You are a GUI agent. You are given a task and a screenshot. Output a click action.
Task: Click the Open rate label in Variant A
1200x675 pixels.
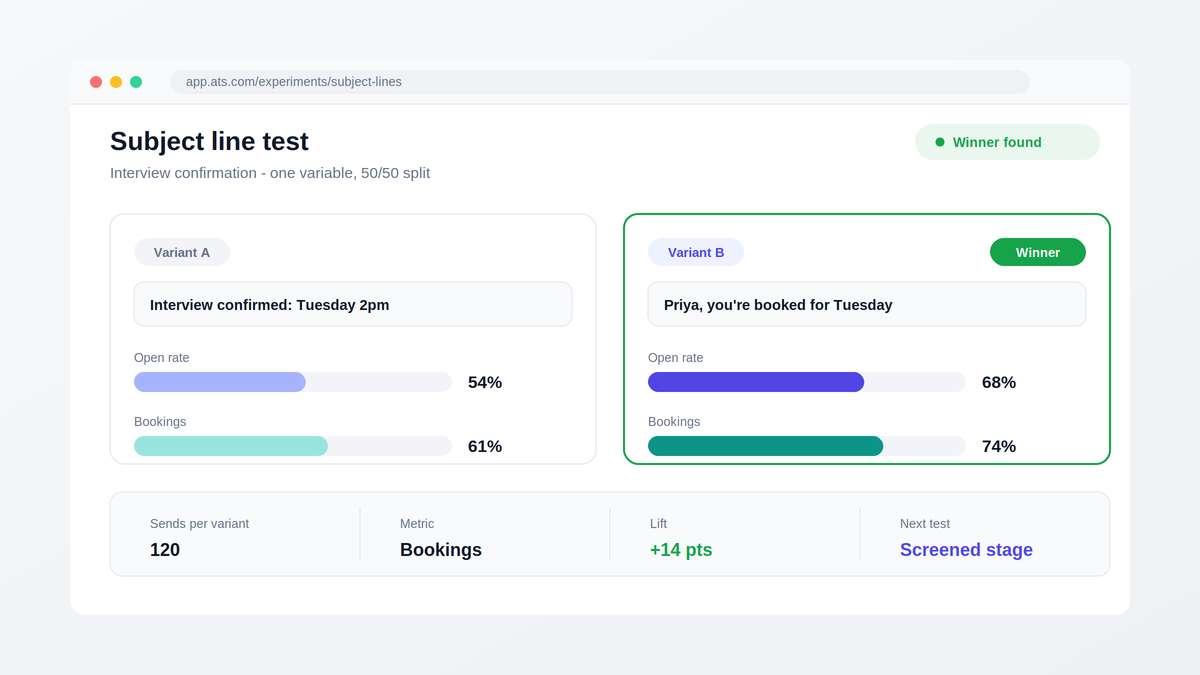(162, 358)
